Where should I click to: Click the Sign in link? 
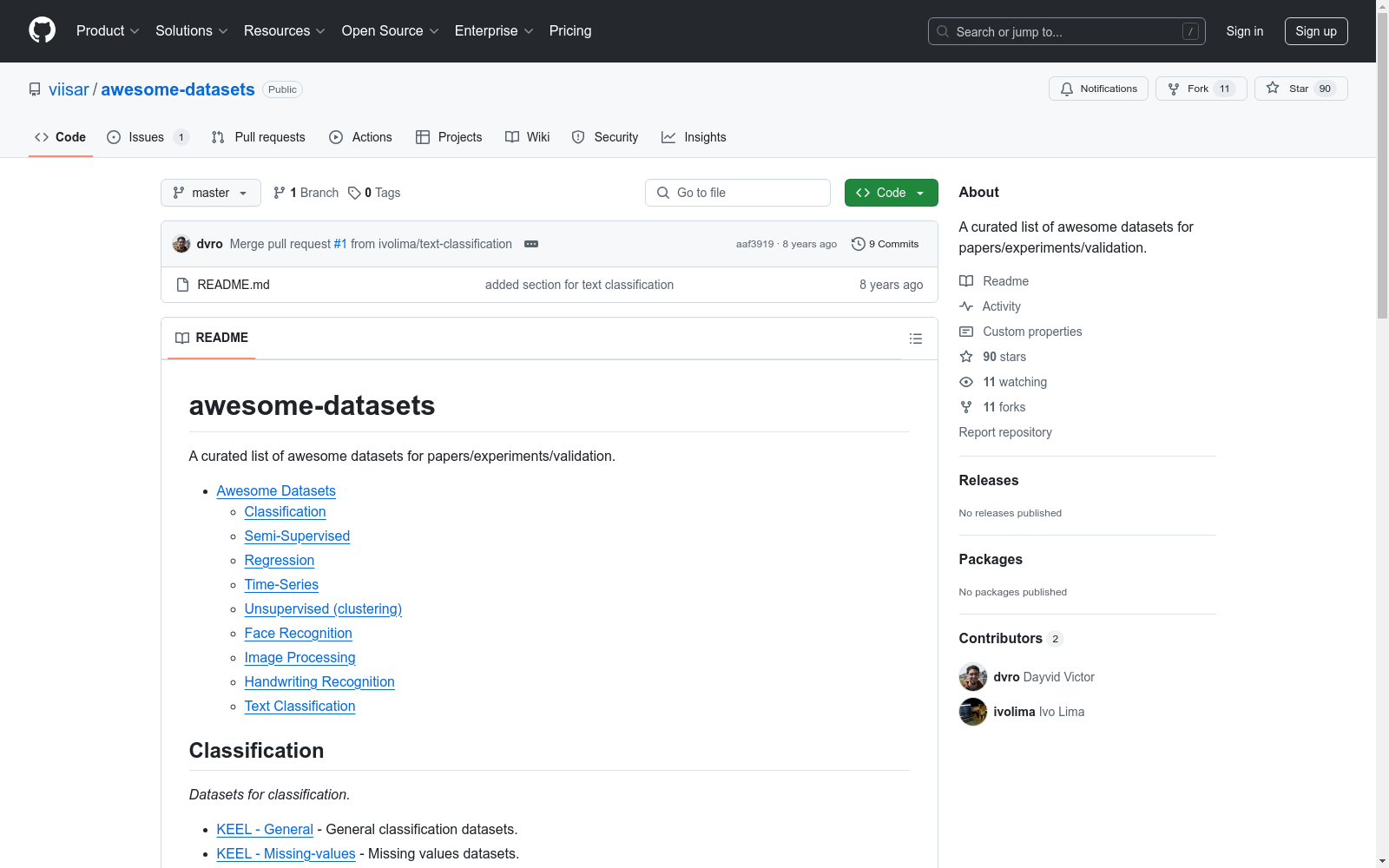(x=1245, y=31)
